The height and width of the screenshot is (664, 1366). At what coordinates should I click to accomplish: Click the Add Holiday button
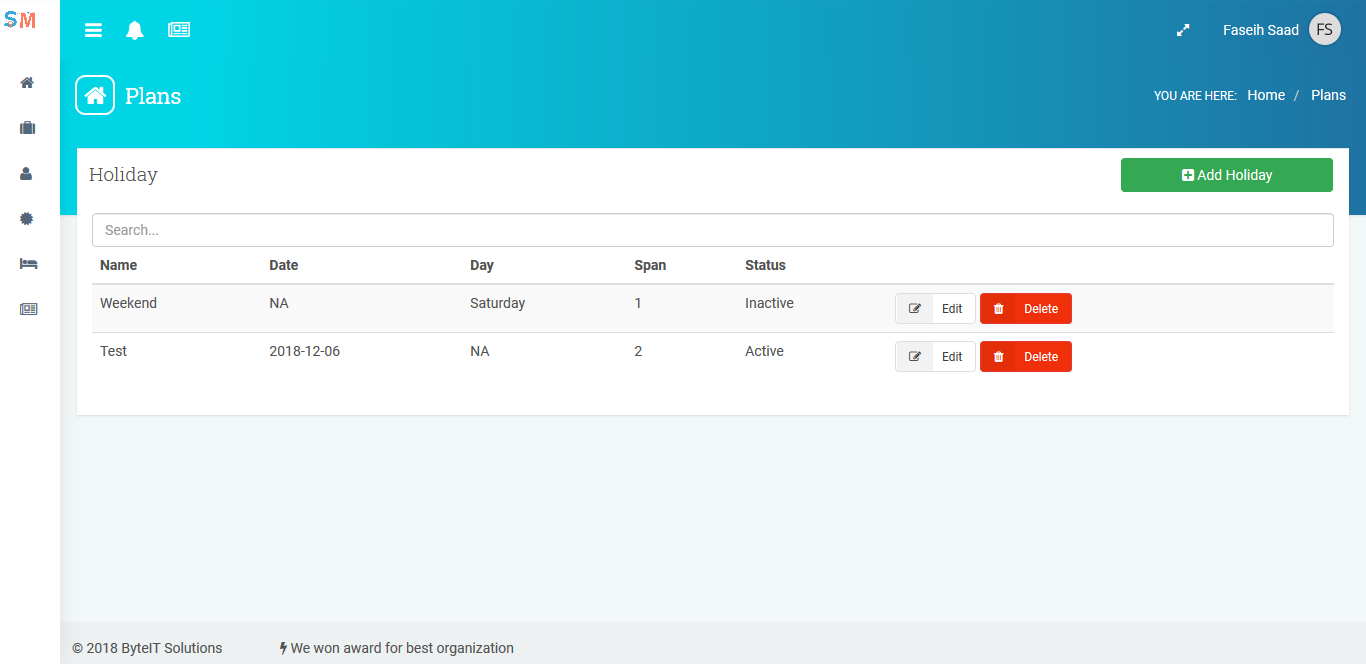click(1227, 175)
